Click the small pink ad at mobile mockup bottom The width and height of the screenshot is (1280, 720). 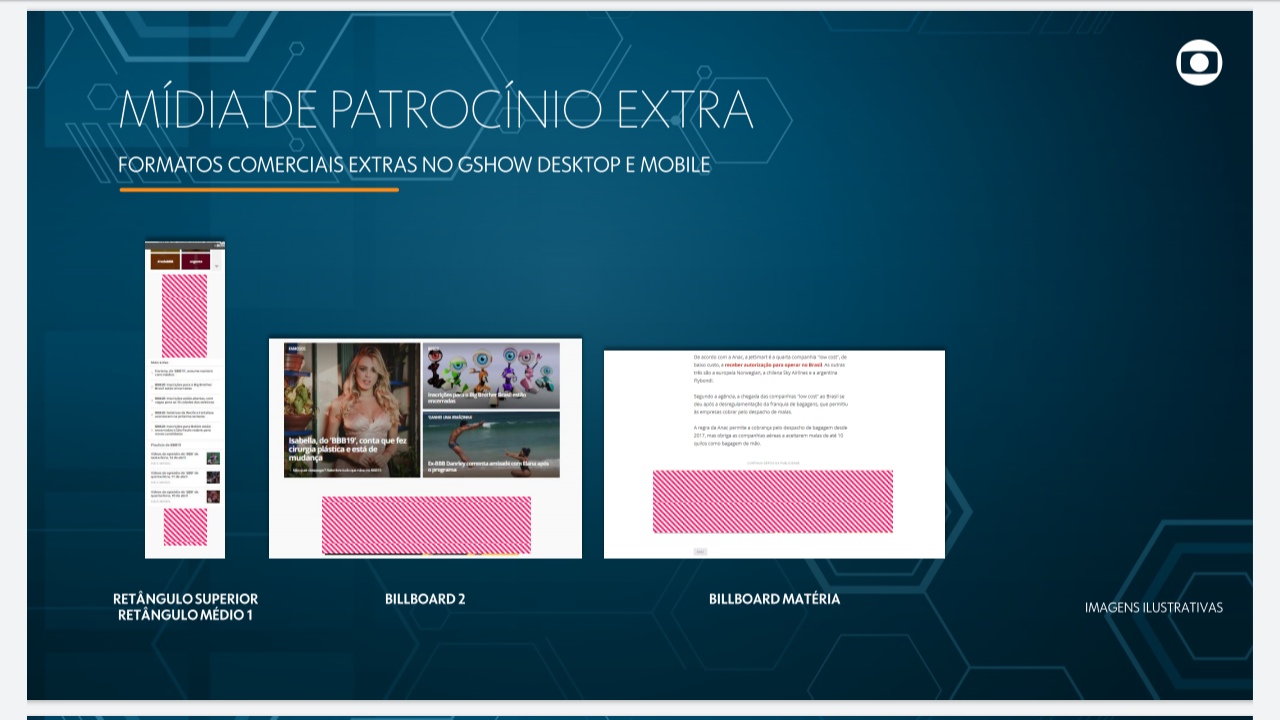click(185, 527)
